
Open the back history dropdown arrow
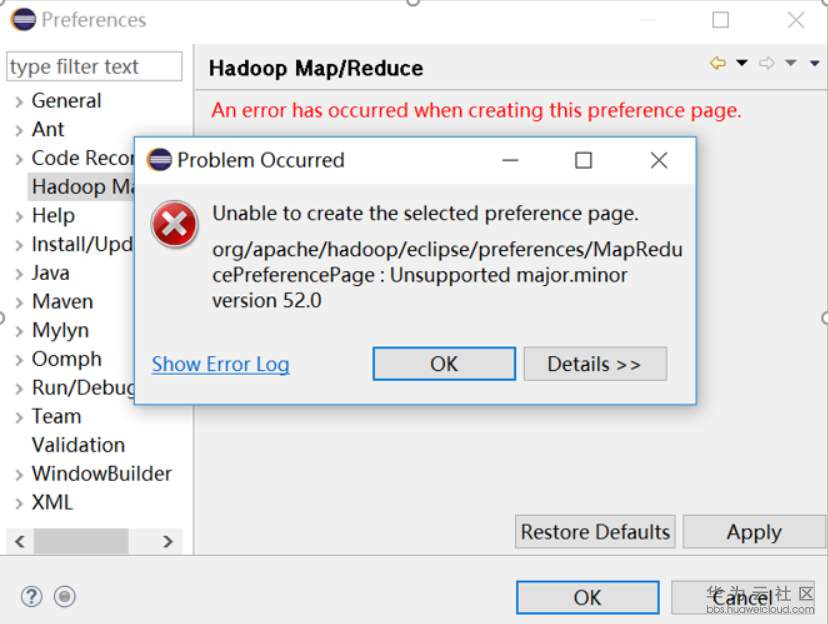click(x=742, y=64)
